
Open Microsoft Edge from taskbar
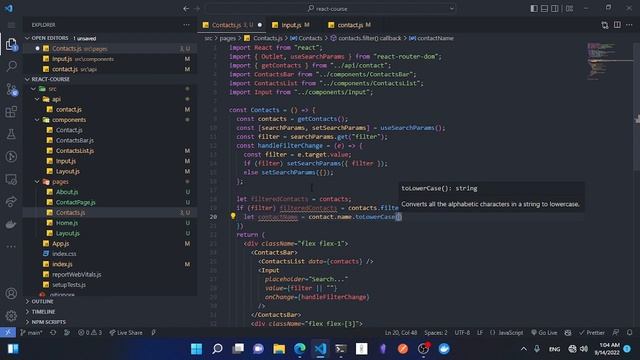(300, 349)
